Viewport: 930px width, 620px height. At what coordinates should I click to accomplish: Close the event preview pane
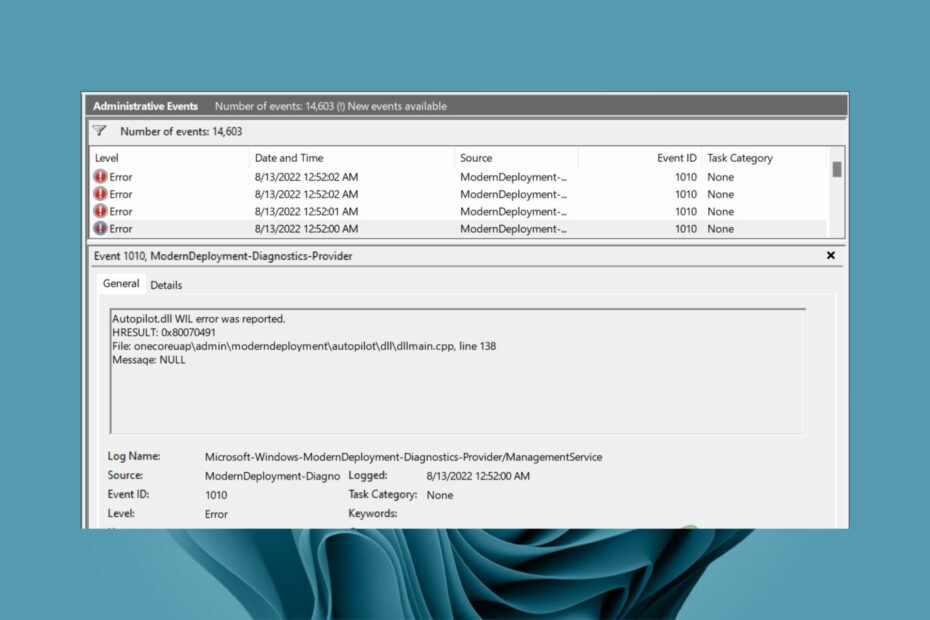(x=830, y=255)
